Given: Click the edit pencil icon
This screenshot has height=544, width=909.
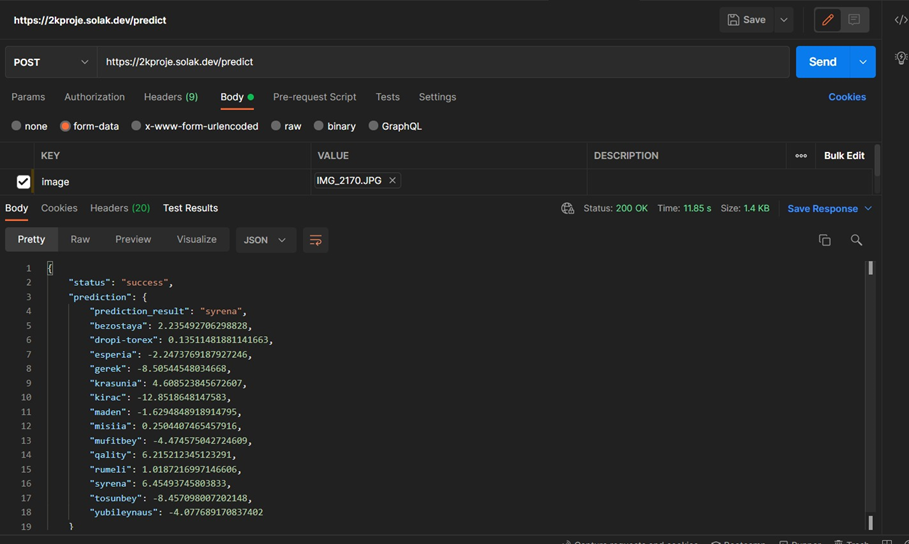Looking at the screenshot, I should point(827,20).
